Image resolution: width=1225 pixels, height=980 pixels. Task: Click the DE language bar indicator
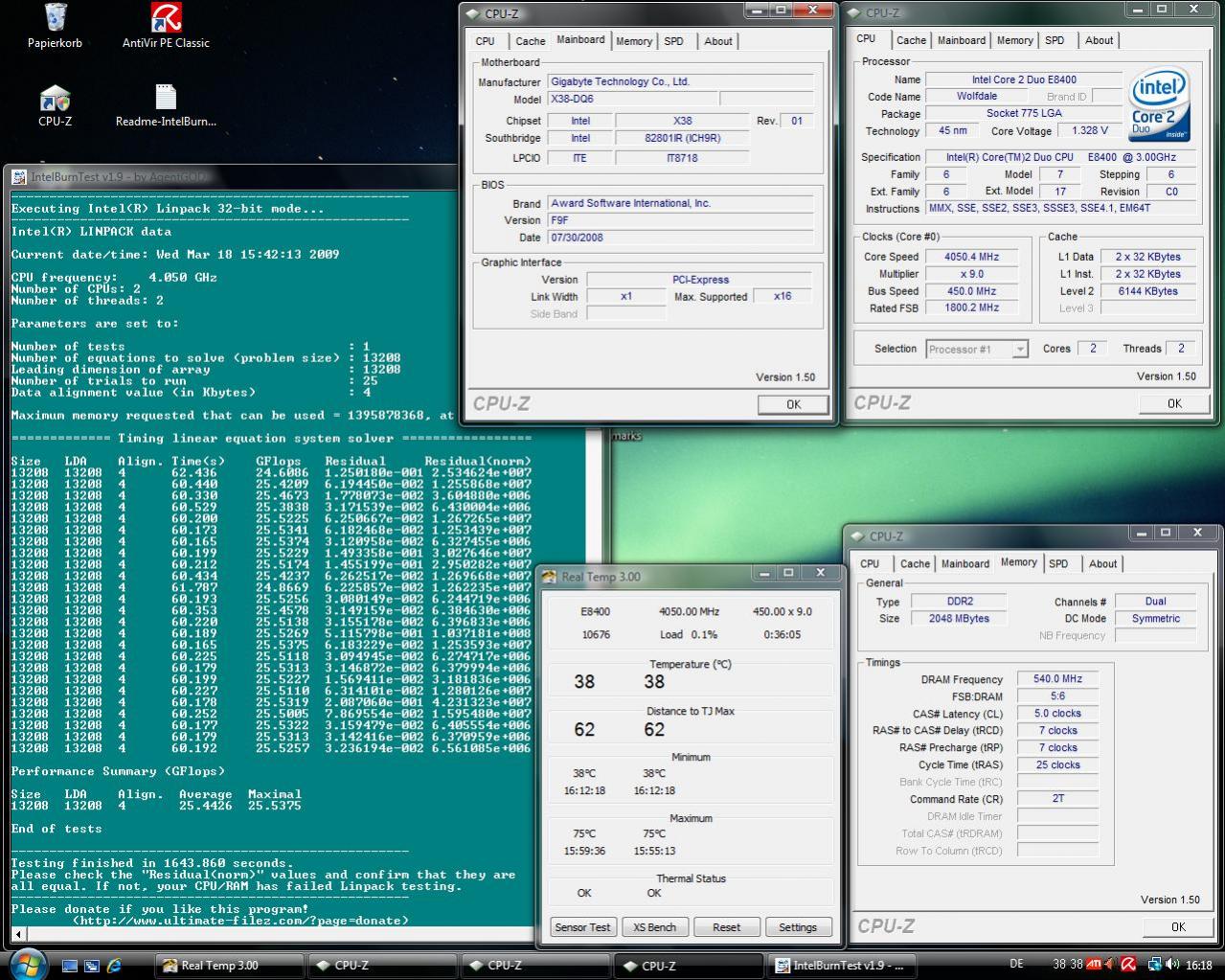coord(1016,964)
